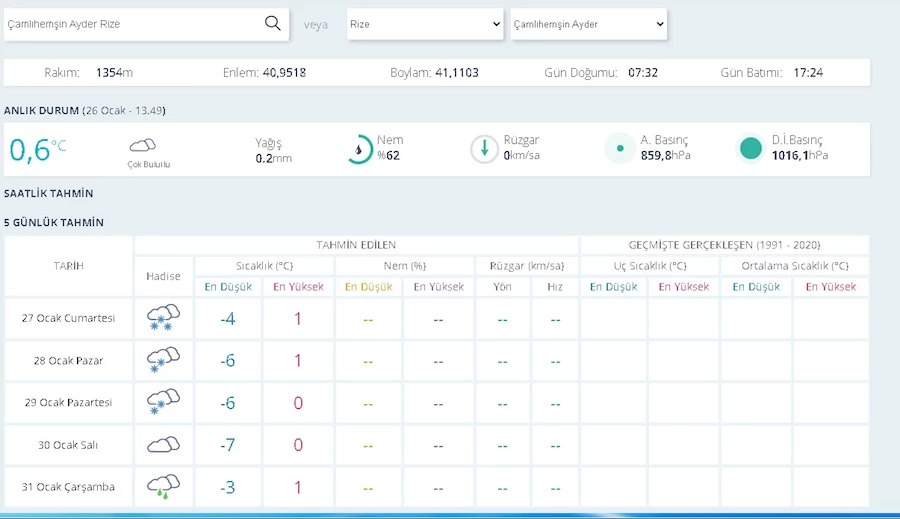
Task: Click the TARİH column header
Action: pos(68,266)
